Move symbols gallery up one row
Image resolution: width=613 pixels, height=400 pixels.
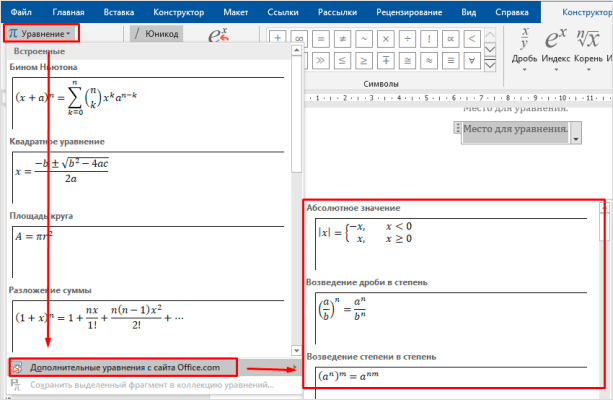tap(490, 35)
